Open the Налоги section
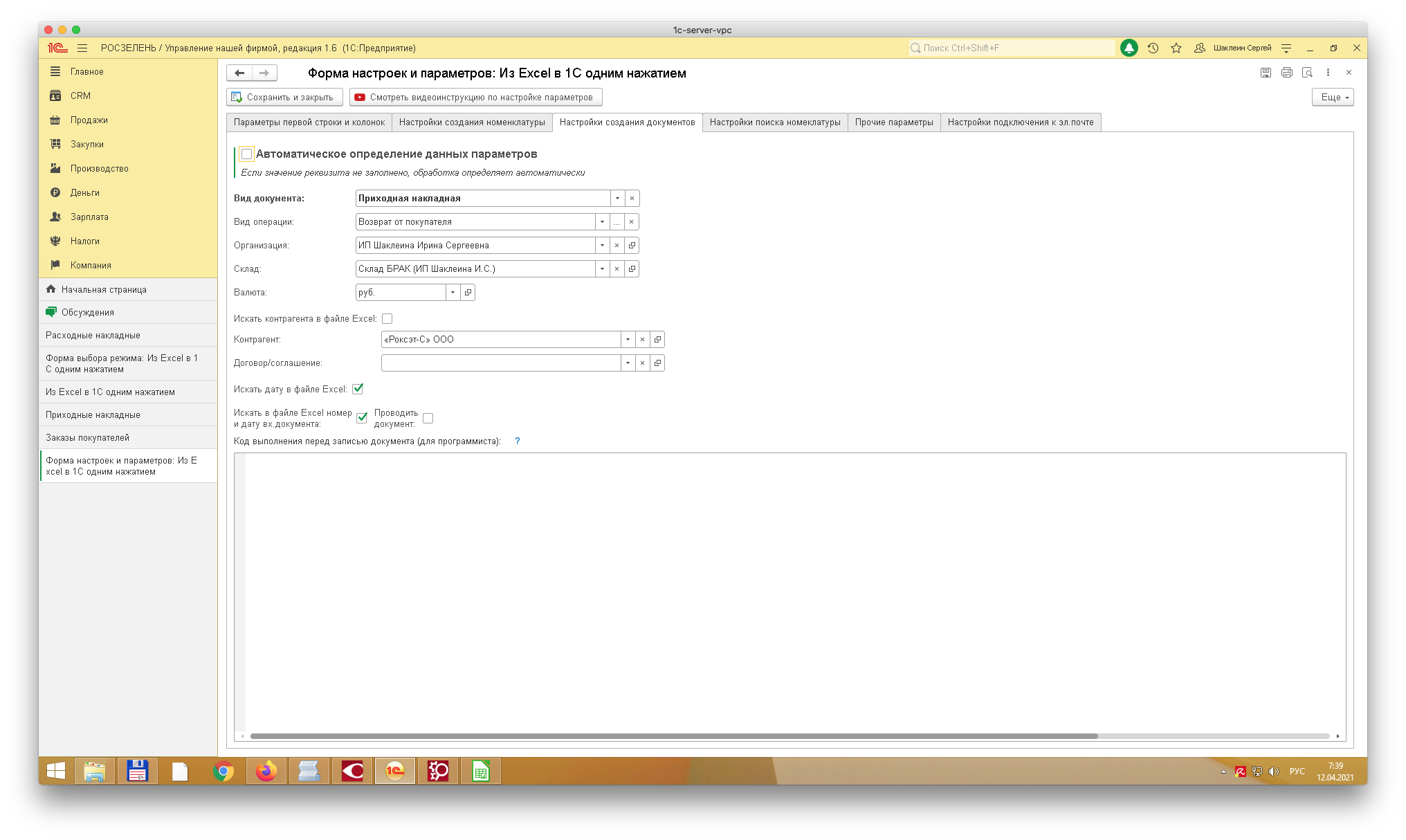Viewport: 1406px width, 840px height. click(x=84, y=241)
